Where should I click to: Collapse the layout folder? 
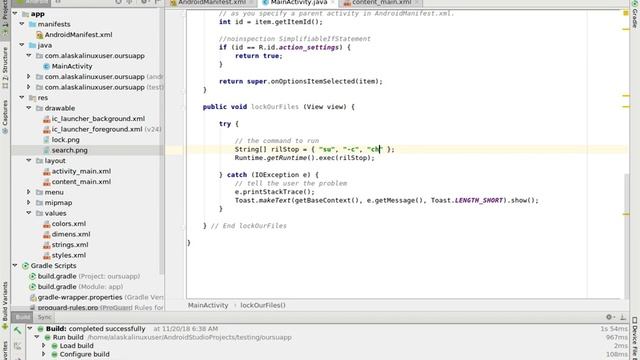[29, 160]
